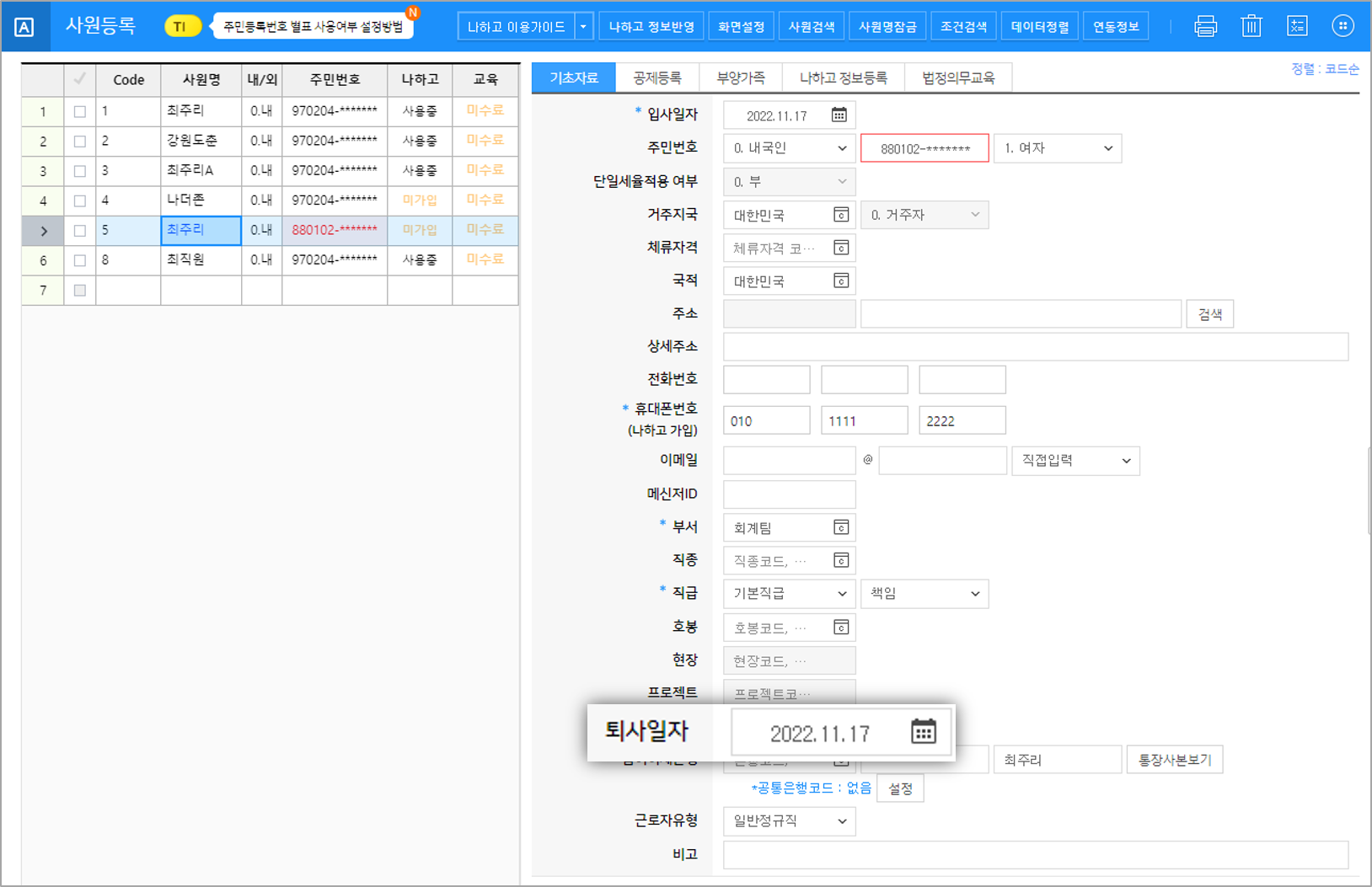Image resolution: width=1372 pixels, height=887 pixels.
Task: Click the 설정 button beside 공통은행코드
Action: [900, 788]
